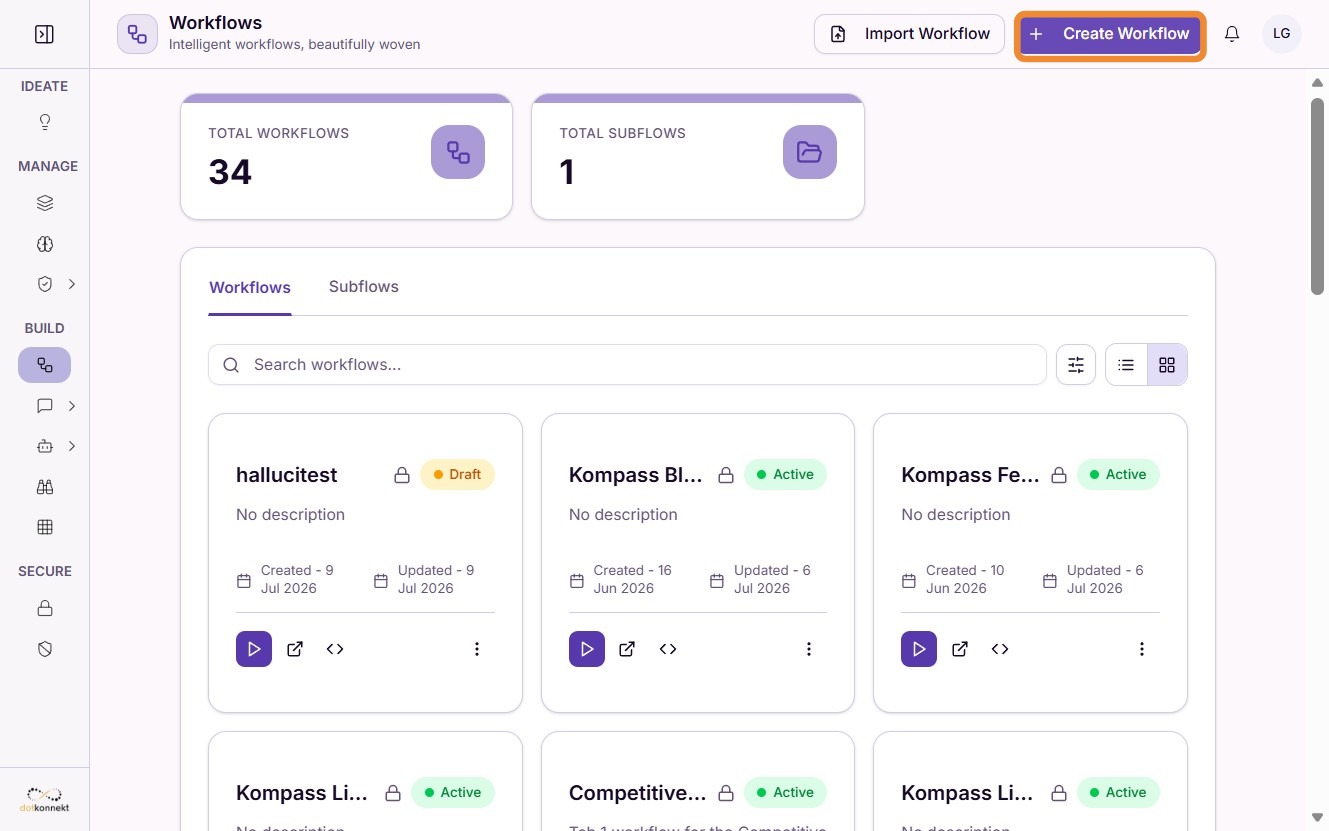This screenshot has height=831, width=1329.
Task: Run the hallucitest workflow with the play button
Action: (254, 649)
